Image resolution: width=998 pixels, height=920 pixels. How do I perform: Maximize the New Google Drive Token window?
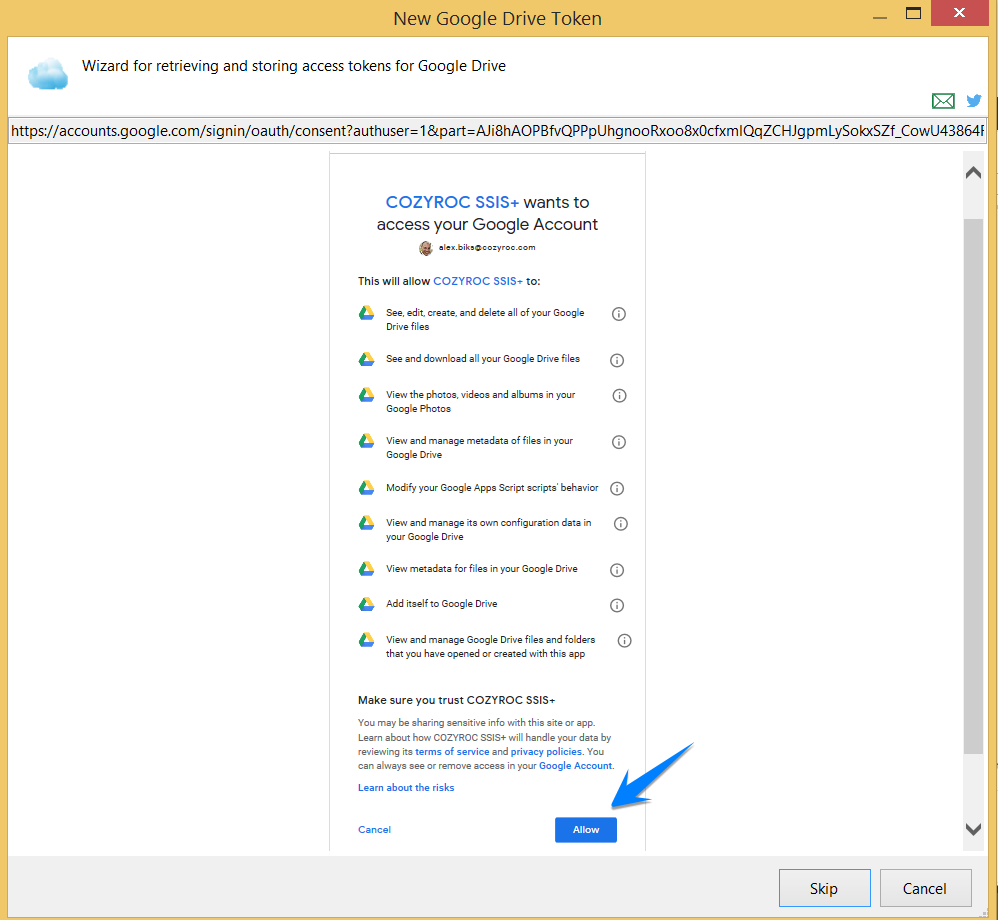coord(913,13)
